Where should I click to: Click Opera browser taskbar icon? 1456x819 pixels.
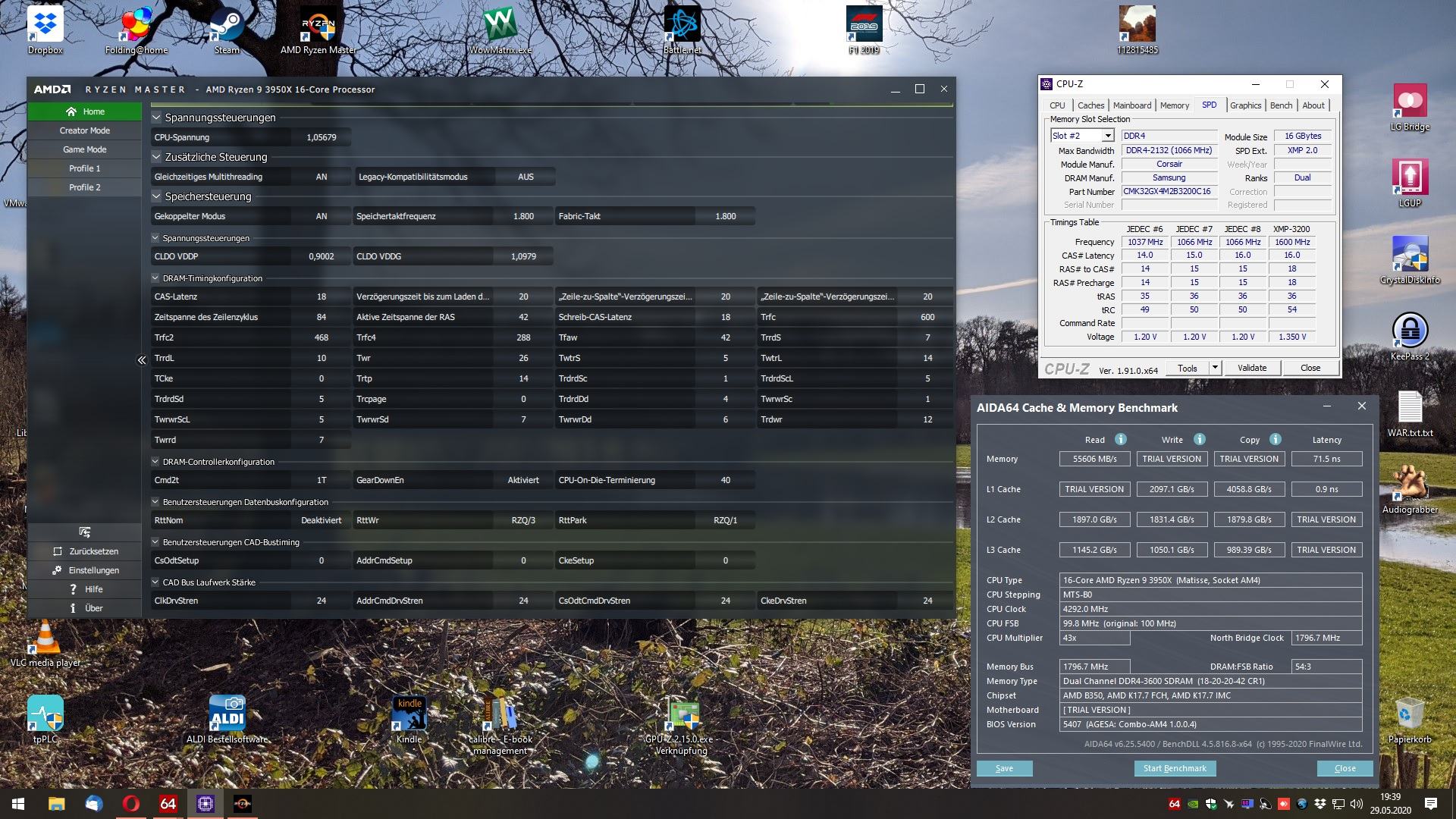[130, 804]
